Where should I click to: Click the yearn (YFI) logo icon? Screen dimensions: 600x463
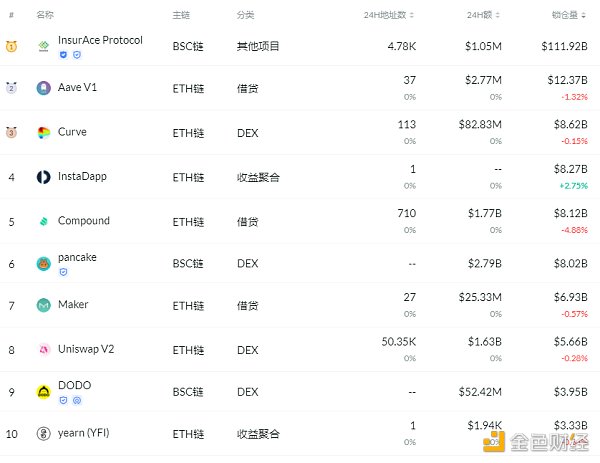click(x=44, y=434)
